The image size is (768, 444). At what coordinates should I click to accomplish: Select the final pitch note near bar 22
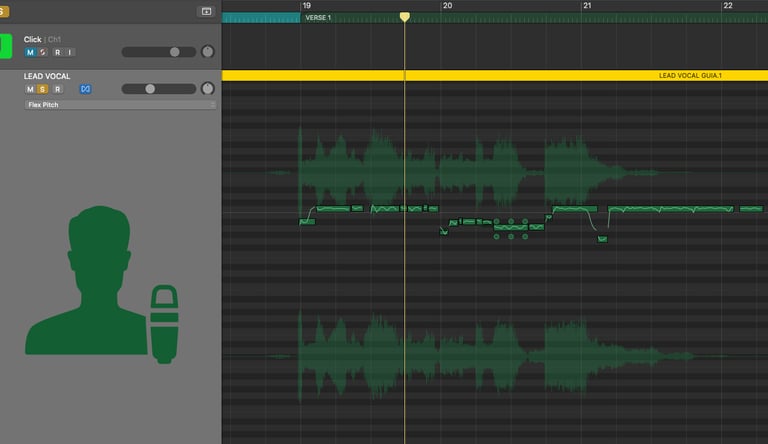click(x=751, y=209)
